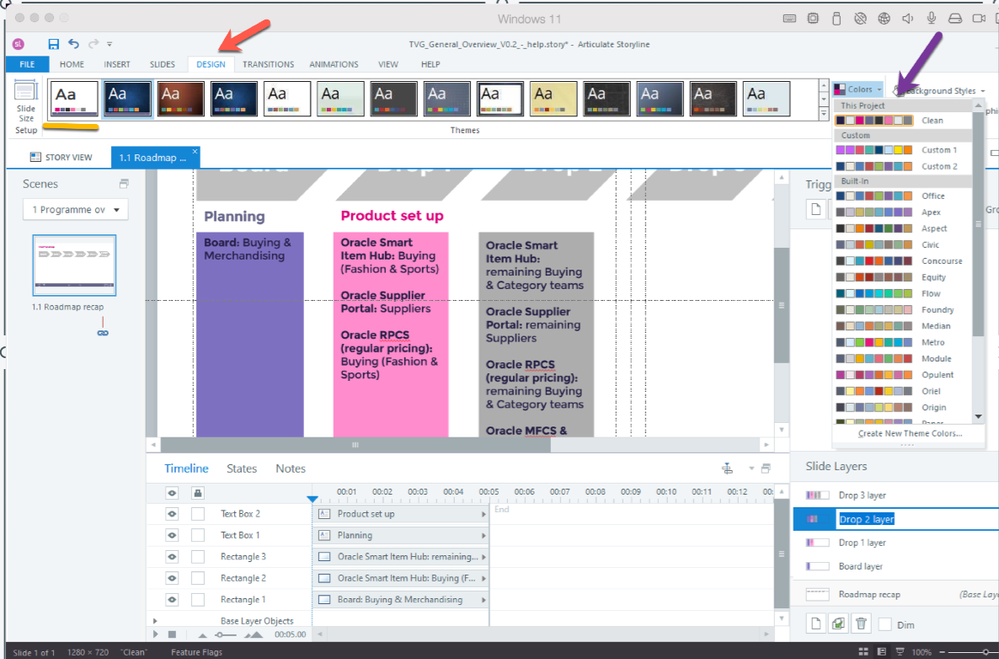Hide Rectangle 1 on timeline
999x659 pixels.
click(172, 600)
